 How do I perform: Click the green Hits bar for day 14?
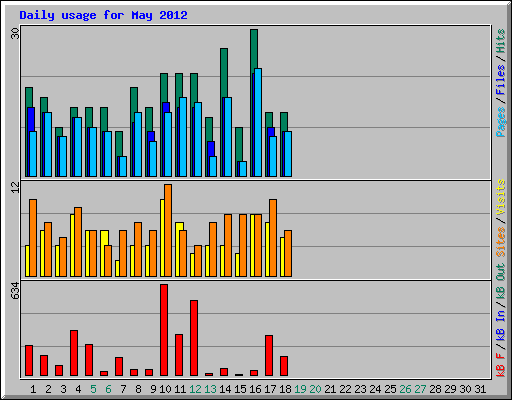pos(224,72)
